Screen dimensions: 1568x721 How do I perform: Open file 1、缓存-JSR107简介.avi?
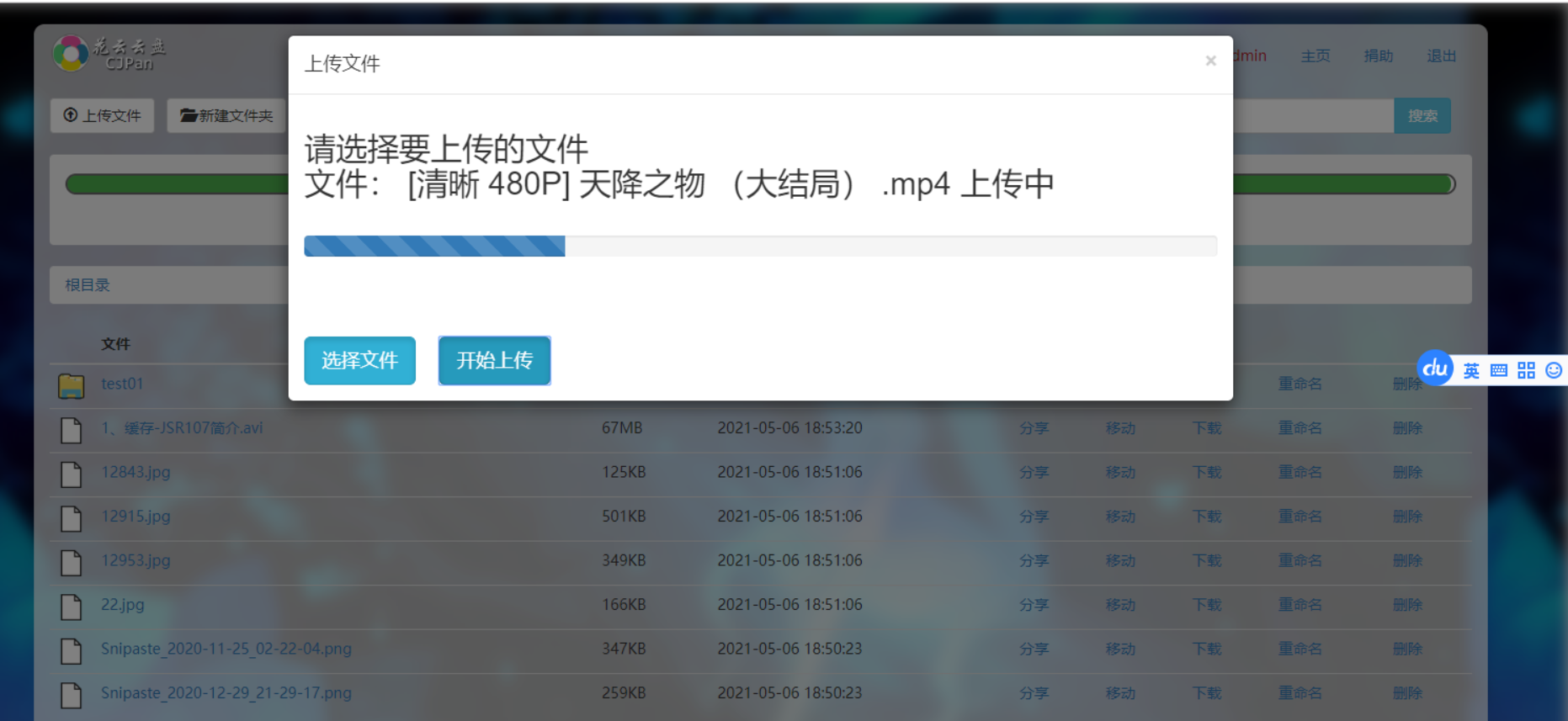182,427
